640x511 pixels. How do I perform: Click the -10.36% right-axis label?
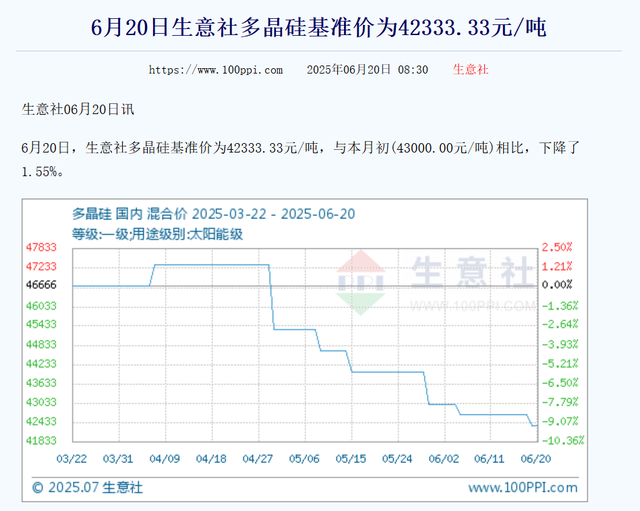pyautogui.click(x=563, y=441)
